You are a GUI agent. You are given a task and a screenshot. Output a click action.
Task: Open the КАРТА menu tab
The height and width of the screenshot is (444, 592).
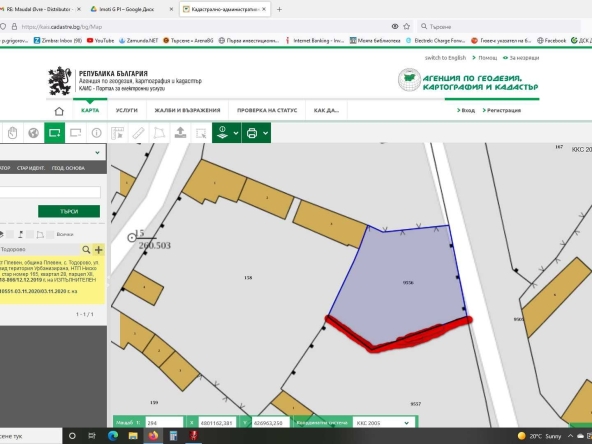click(x=90, y=110)
